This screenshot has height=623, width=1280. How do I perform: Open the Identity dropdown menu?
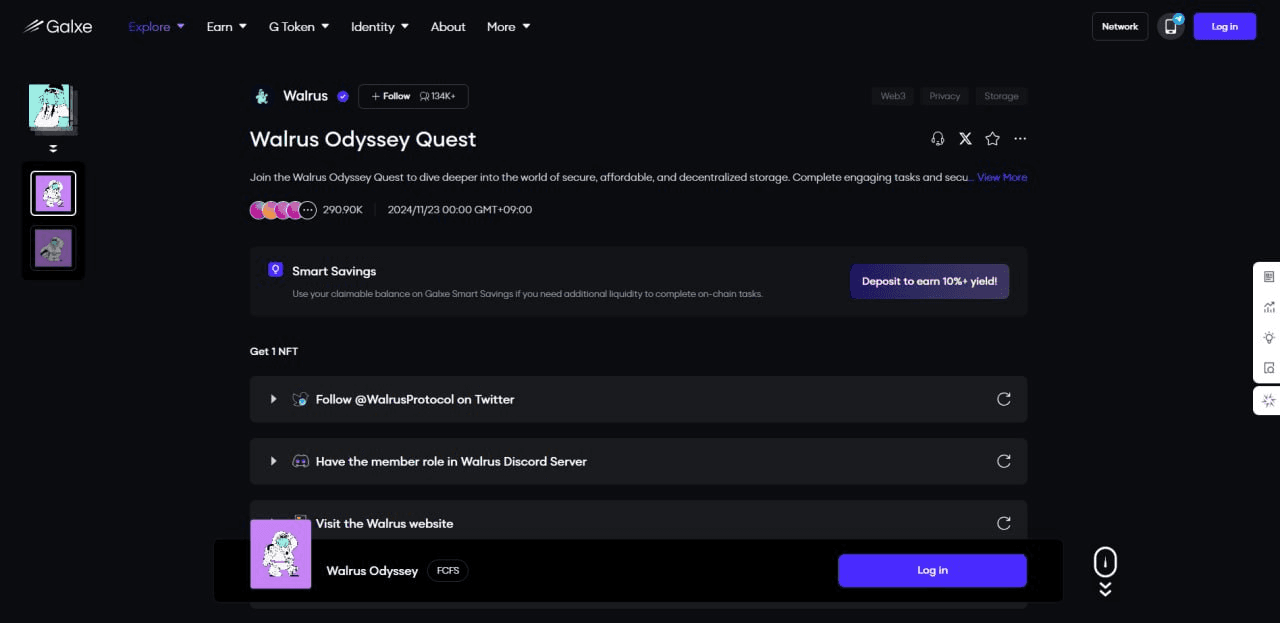tap(380, 26)
